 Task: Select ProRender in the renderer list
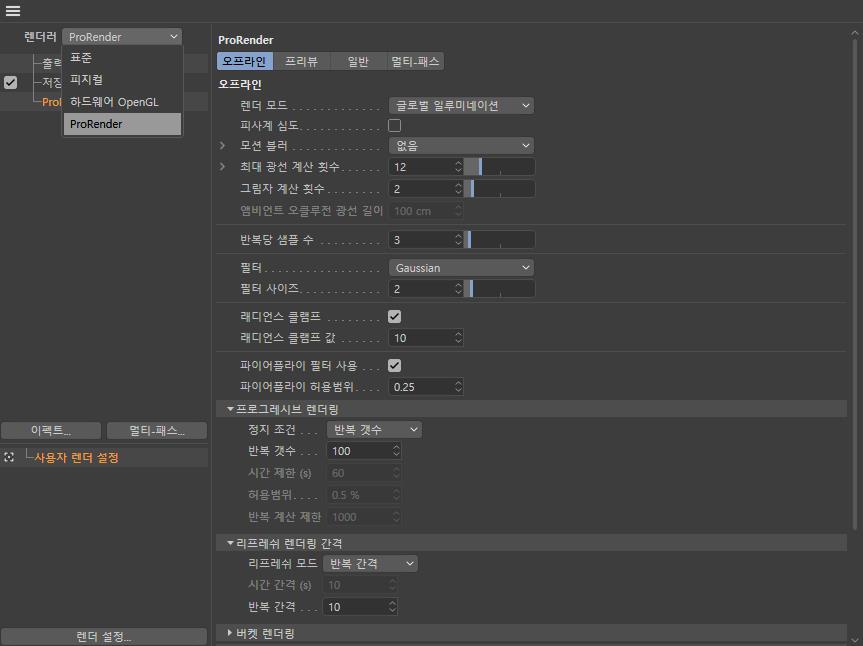[x=122, y=124]
